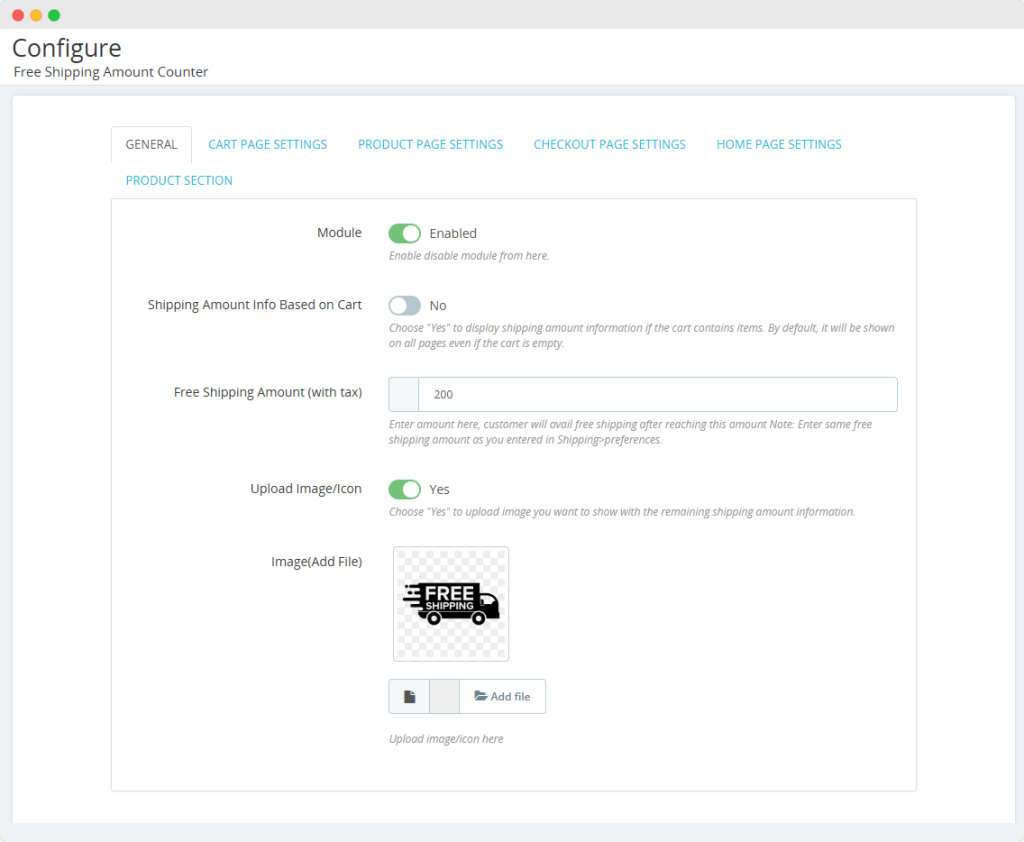The width and height of the screenshot is (1024, 842).
Task: Disable the Module toggle switch
Action: click(x=404, y=233)
